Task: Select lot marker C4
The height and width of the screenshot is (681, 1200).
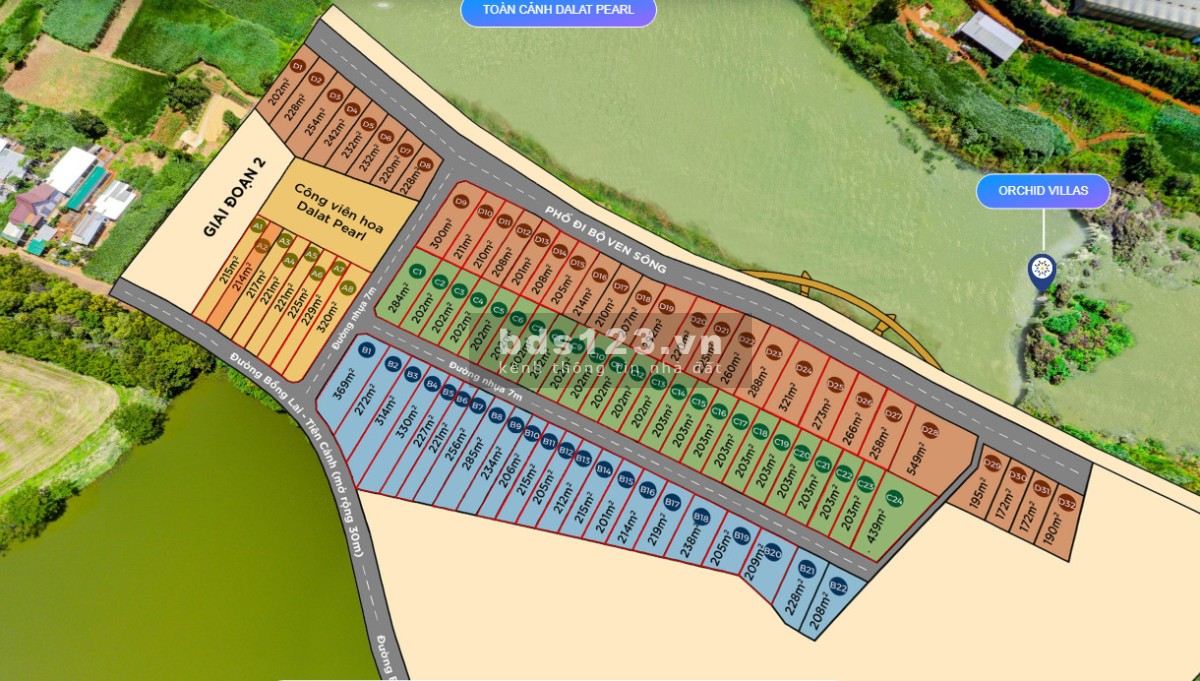Action: pyautogui.click(x=478, y=300)
